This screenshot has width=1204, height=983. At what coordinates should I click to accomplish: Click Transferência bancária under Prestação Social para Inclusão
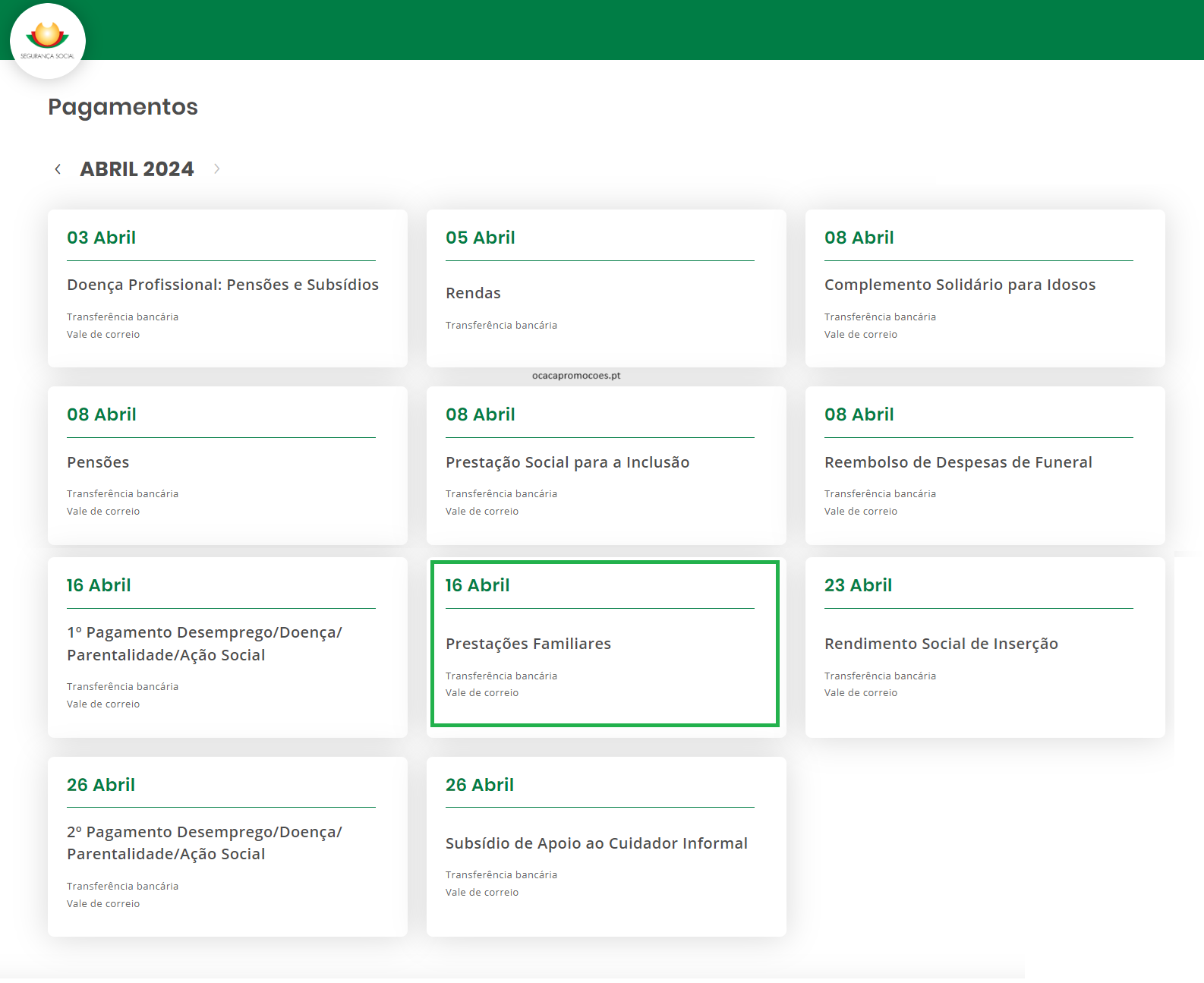[501, 493]
